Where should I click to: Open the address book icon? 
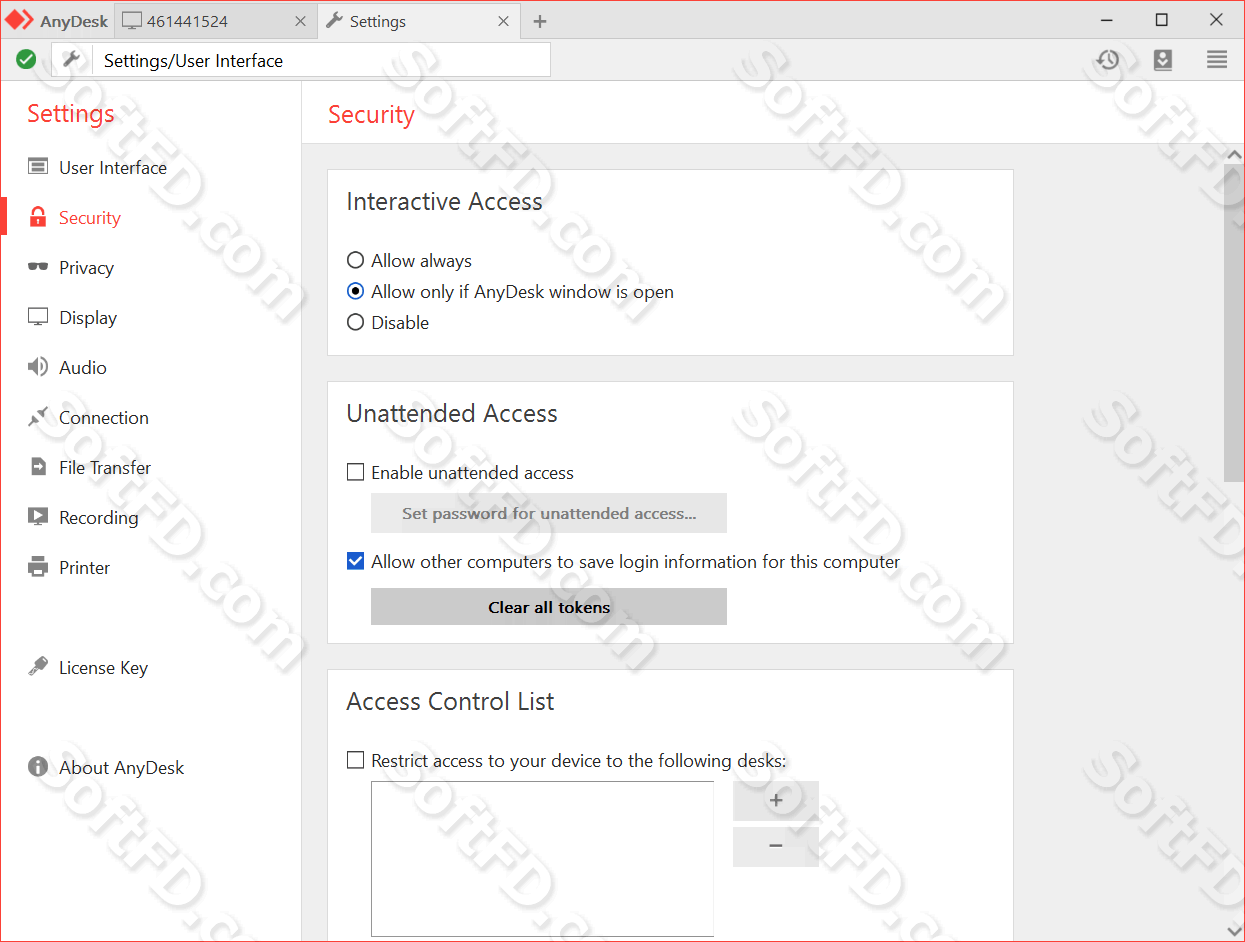point(1162,60)
